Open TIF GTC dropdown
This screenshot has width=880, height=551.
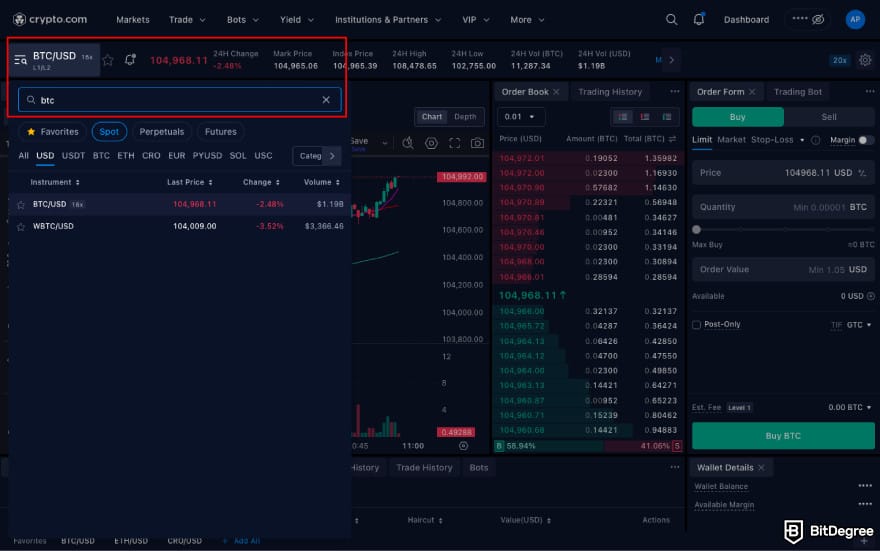pyautogui.click(x=859, y=325)
